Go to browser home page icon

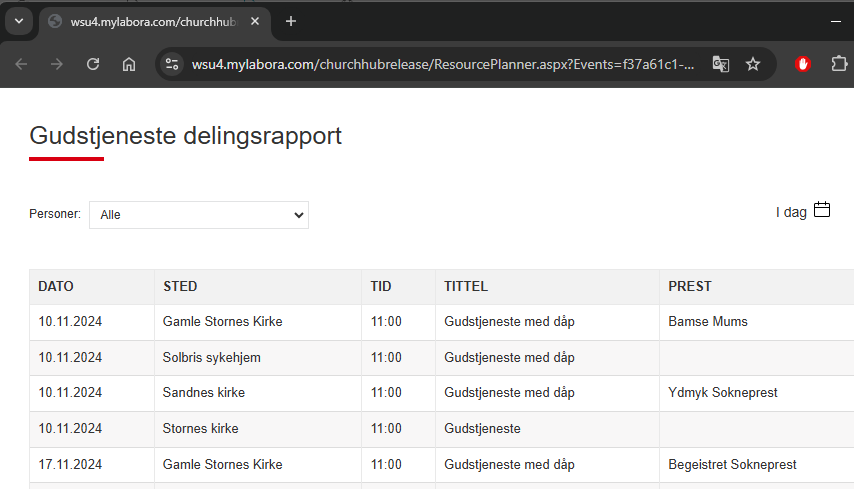(x=129, y=64)
